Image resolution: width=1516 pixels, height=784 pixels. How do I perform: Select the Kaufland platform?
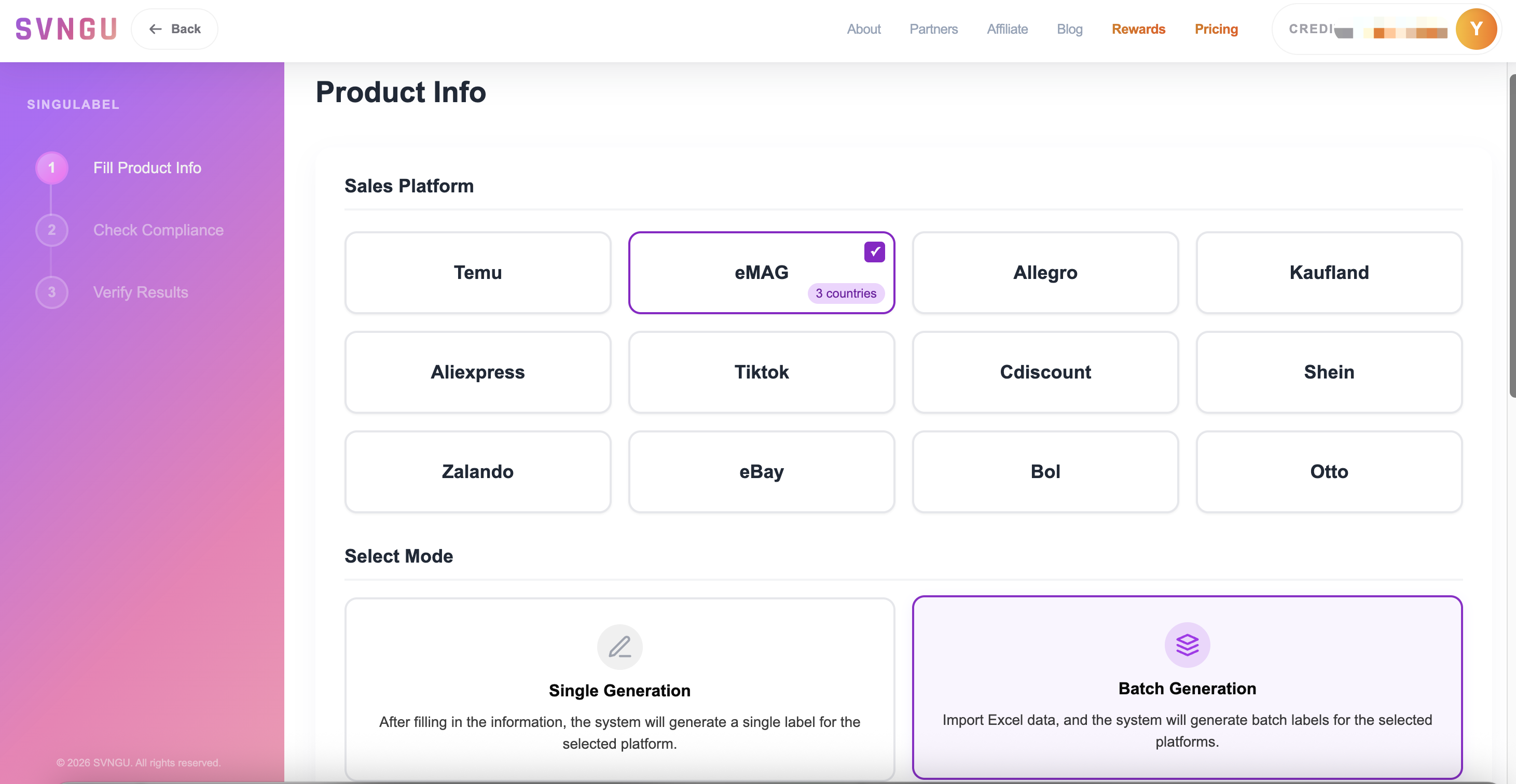tap(1329, 272)
